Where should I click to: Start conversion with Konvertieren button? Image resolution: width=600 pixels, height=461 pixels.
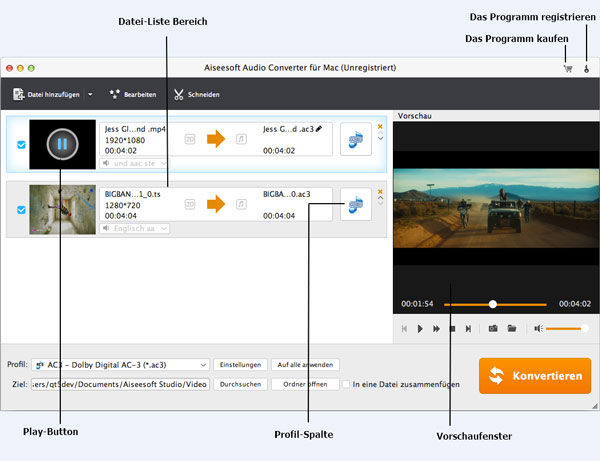(535, 376)
